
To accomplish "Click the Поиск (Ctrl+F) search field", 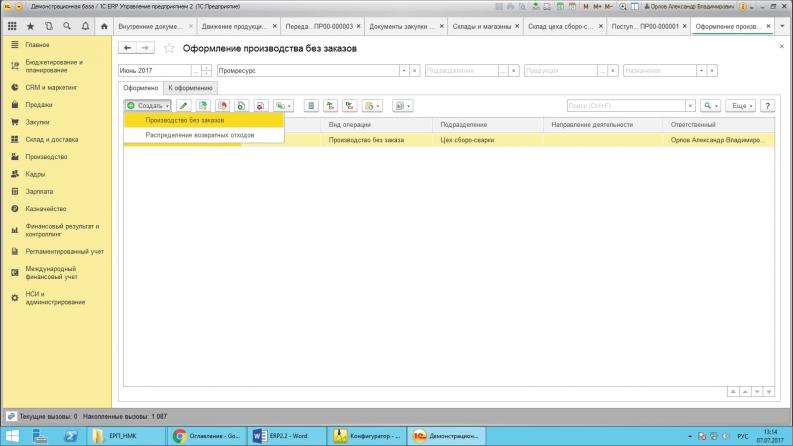I will click(628, 105).
